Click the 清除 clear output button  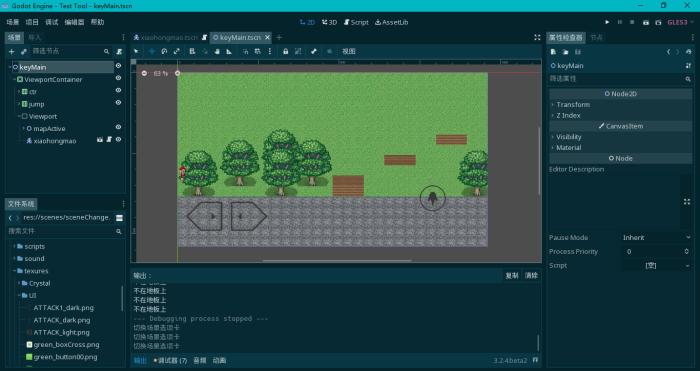coord(531,275)
